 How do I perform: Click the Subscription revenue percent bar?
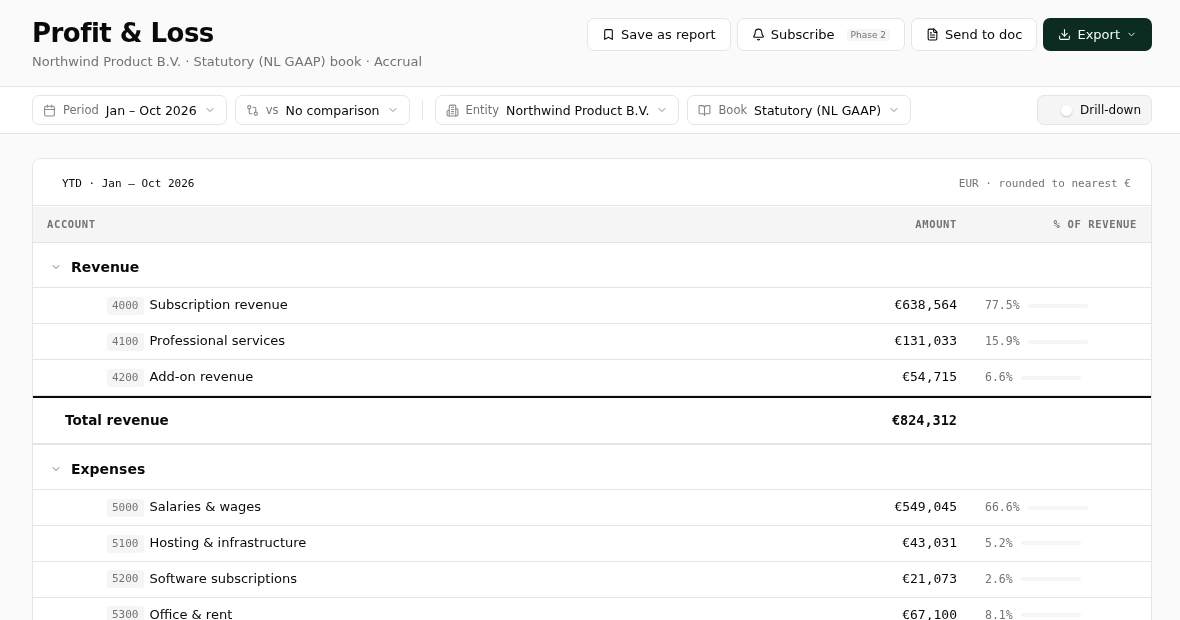1057,305
